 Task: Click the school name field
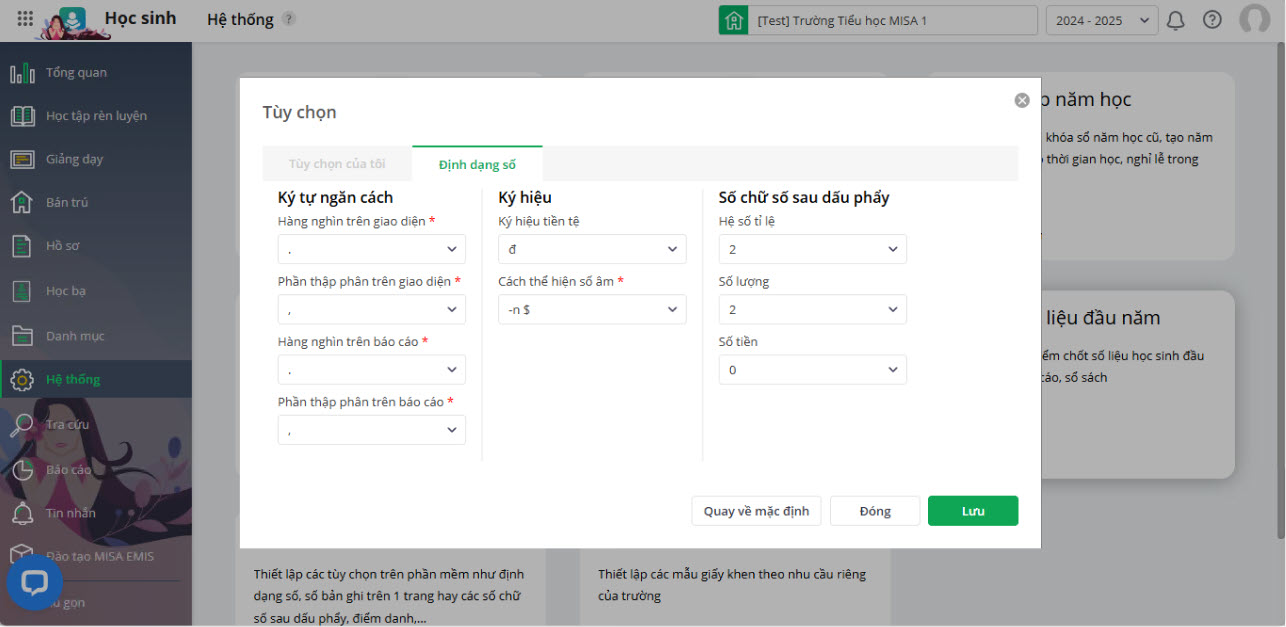point(892,20)
